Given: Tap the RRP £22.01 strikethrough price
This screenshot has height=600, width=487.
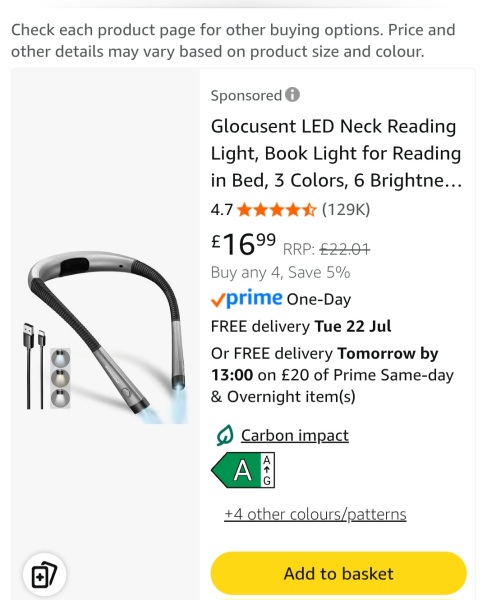Looking at the screenshot, I should coord(326,249).
